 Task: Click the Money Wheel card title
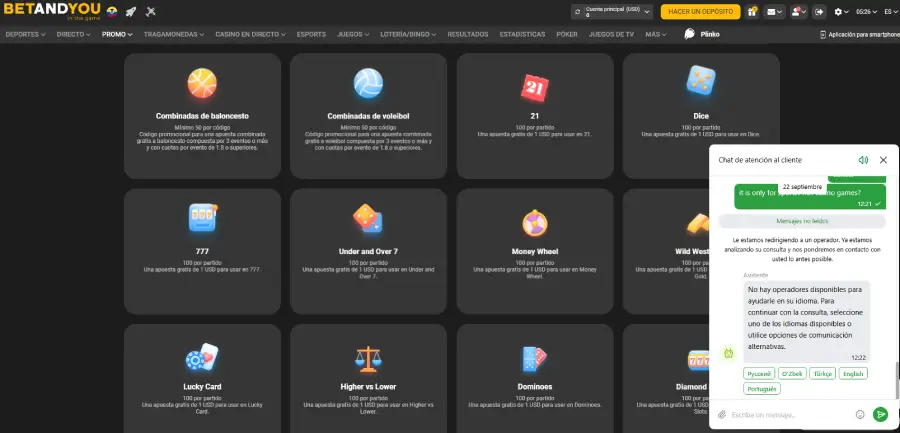(534, 252)
